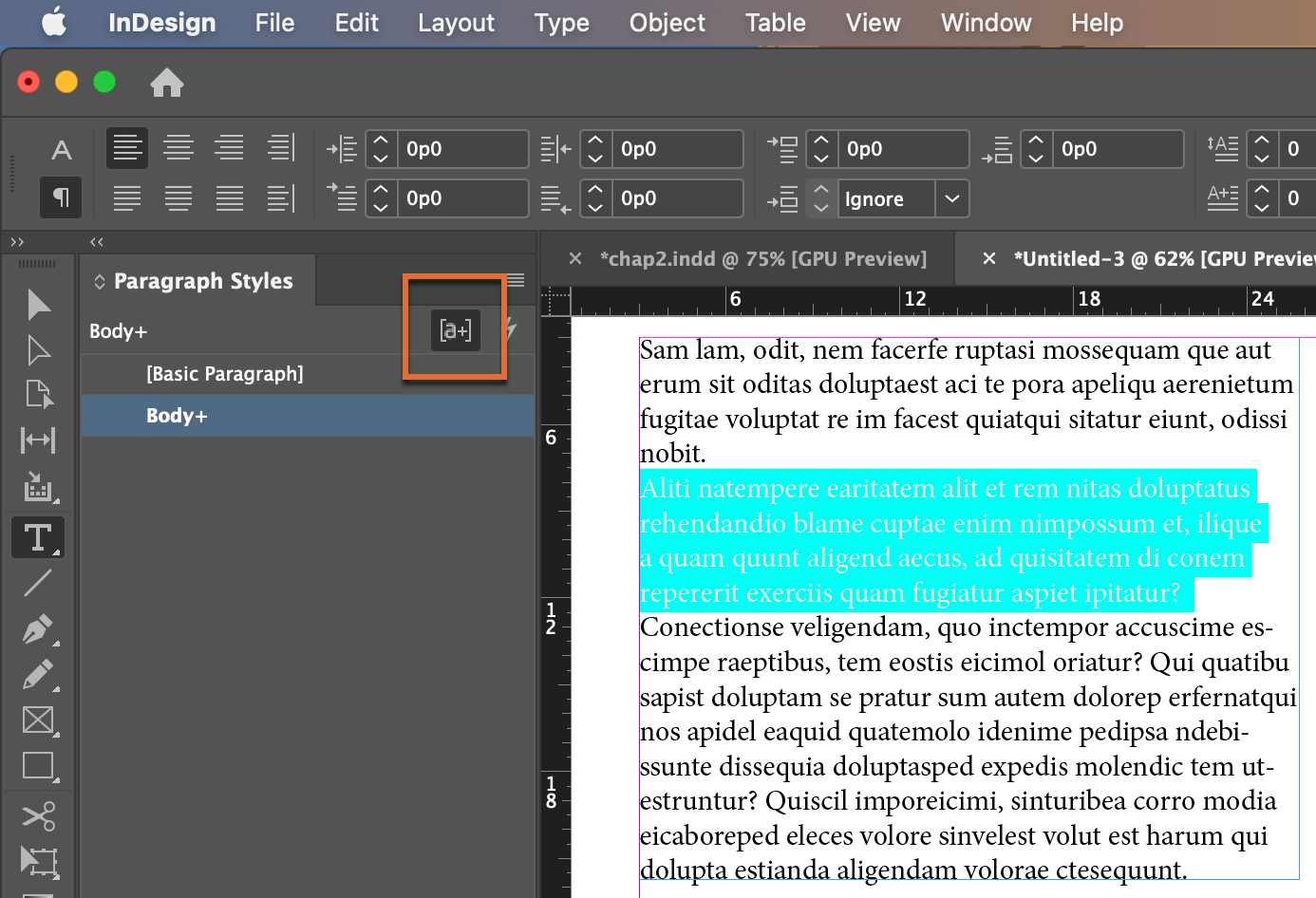
Task: Open the Paragraph Styles panel menu
Action: click(515, 280)
